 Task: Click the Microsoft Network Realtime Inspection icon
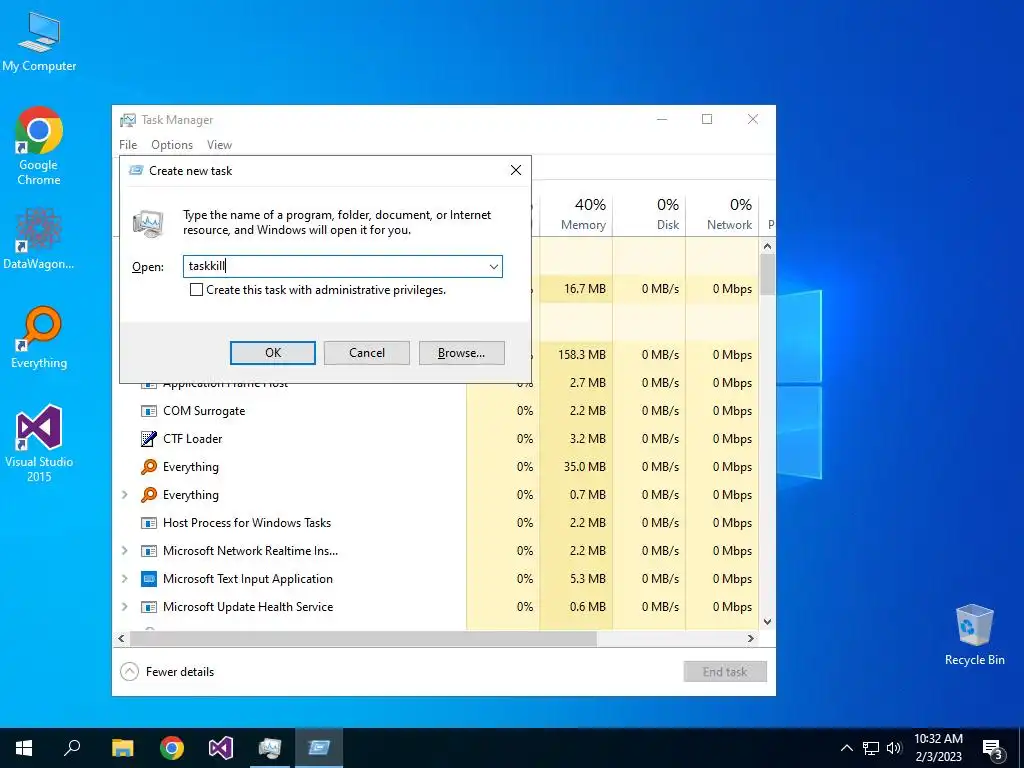coord(149,551)
